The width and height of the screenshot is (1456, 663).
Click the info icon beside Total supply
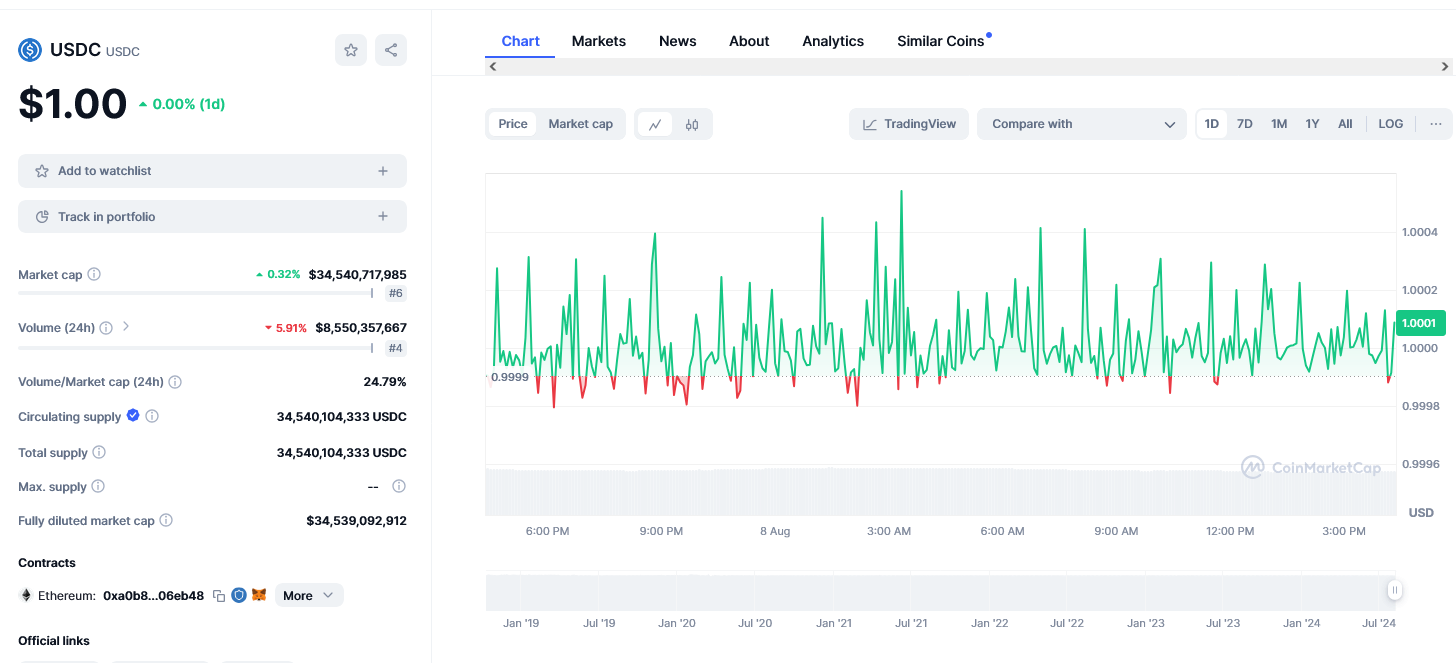click(99, 453)
